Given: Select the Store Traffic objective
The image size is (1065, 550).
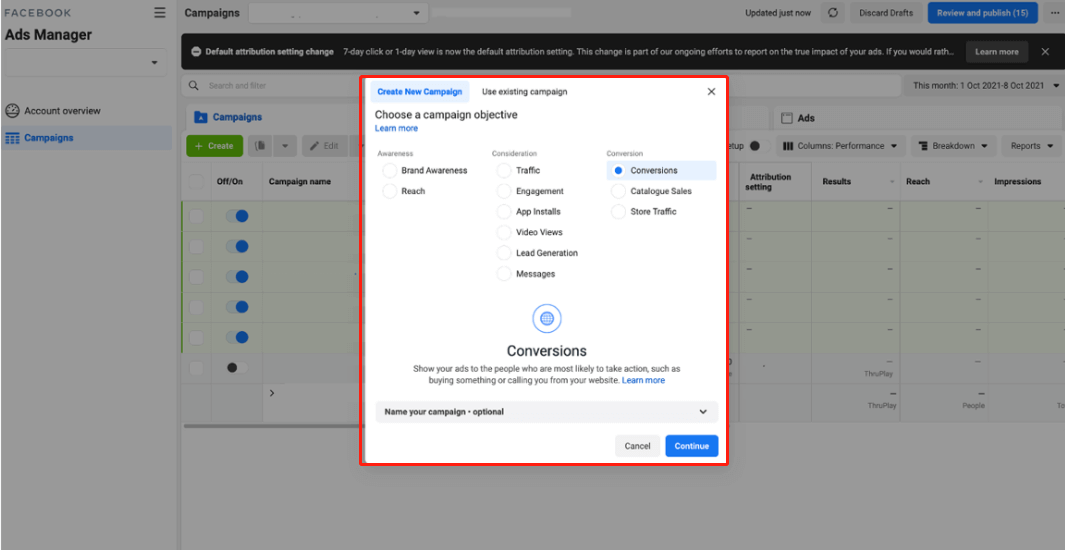Looking at the screenshot, I should click(x=618, y=212).
